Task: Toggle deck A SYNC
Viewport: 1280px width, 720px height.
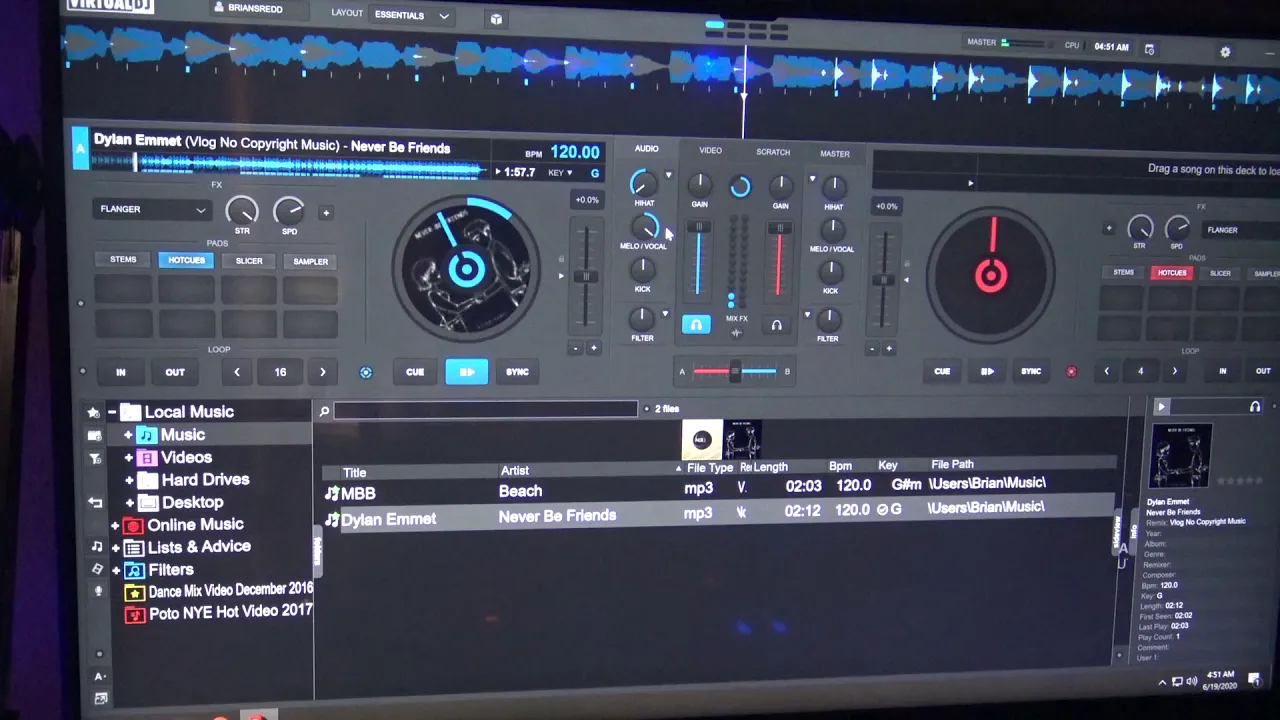Action: pyautogui.click(x=517, y=372)
